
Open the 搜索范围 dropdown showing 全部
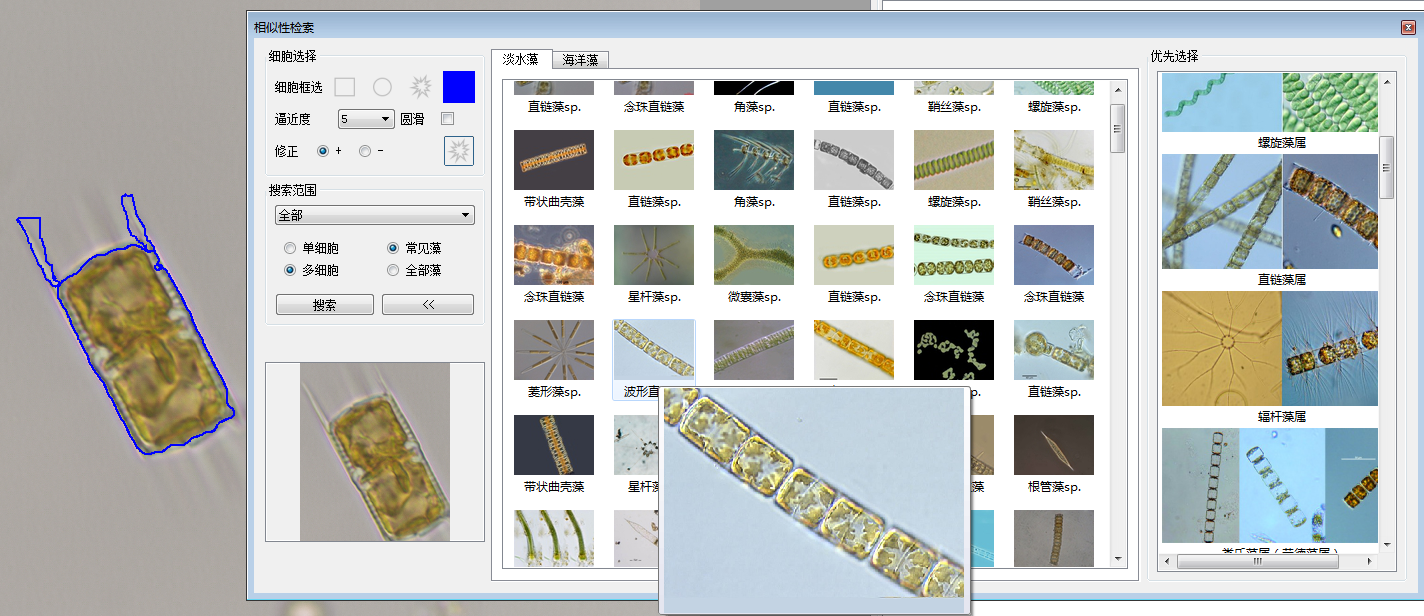pyautogui.click(x=375, y=215)
